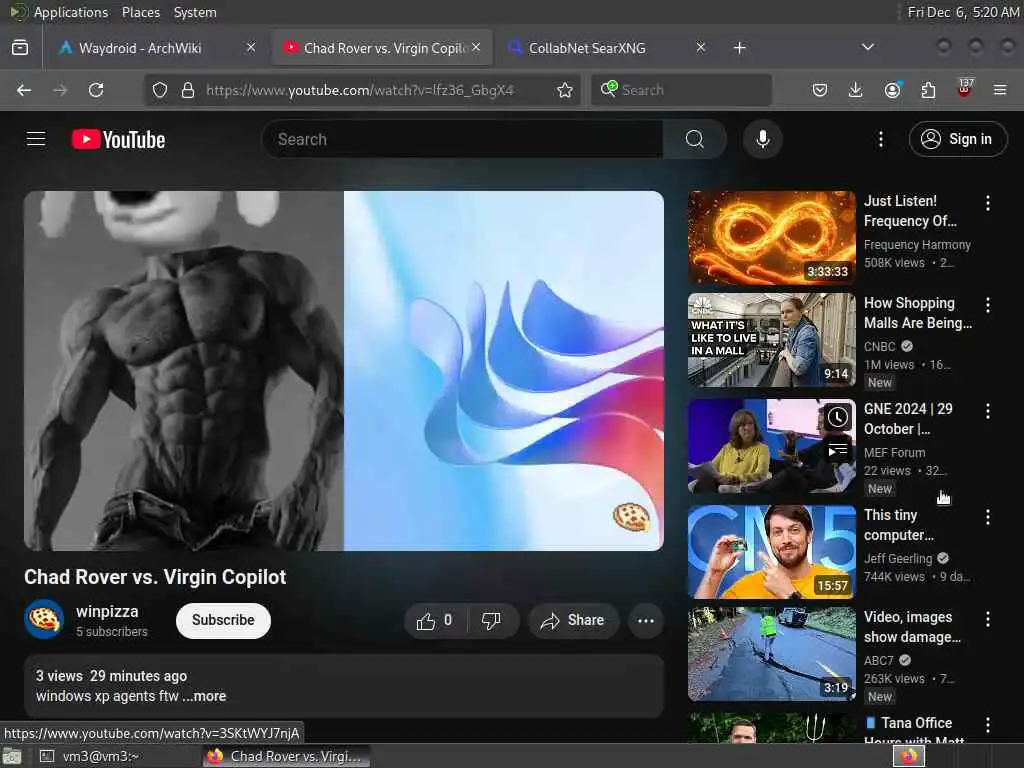Select the Chad Rover vs. Virgi... taskbar window
This screenshot has width=1024, height=768.
(x=287, y=756)
